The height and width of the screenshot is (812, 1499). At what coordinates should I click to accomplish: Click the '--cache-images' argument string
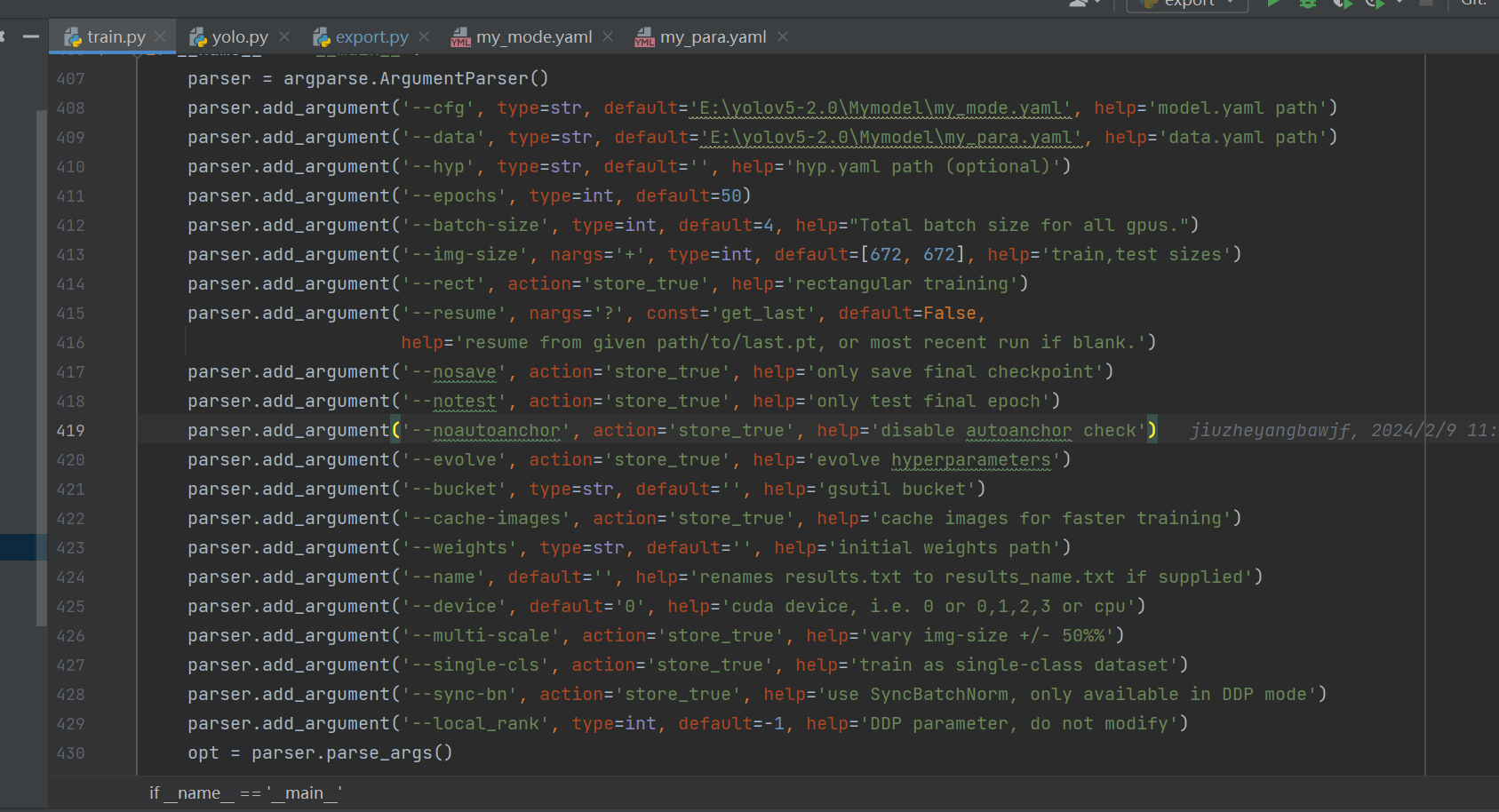point(486,518)
